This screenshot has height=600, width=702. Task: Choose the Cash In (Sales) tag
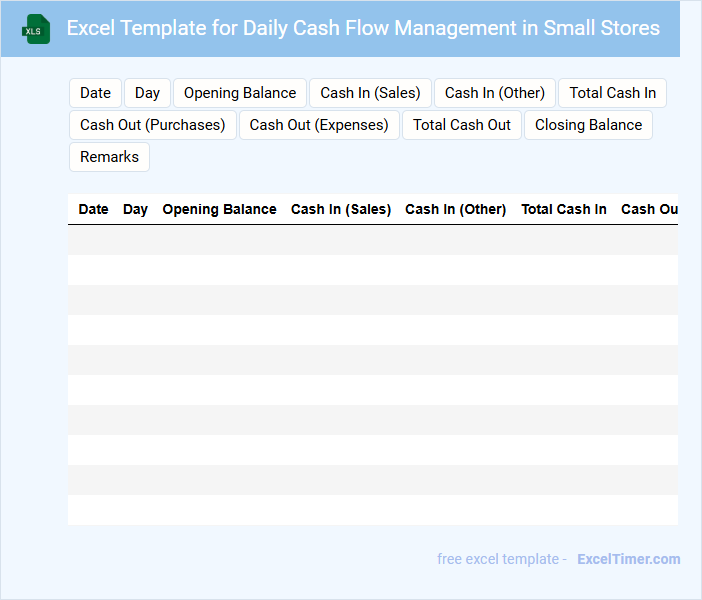click(x=370, y=93)
